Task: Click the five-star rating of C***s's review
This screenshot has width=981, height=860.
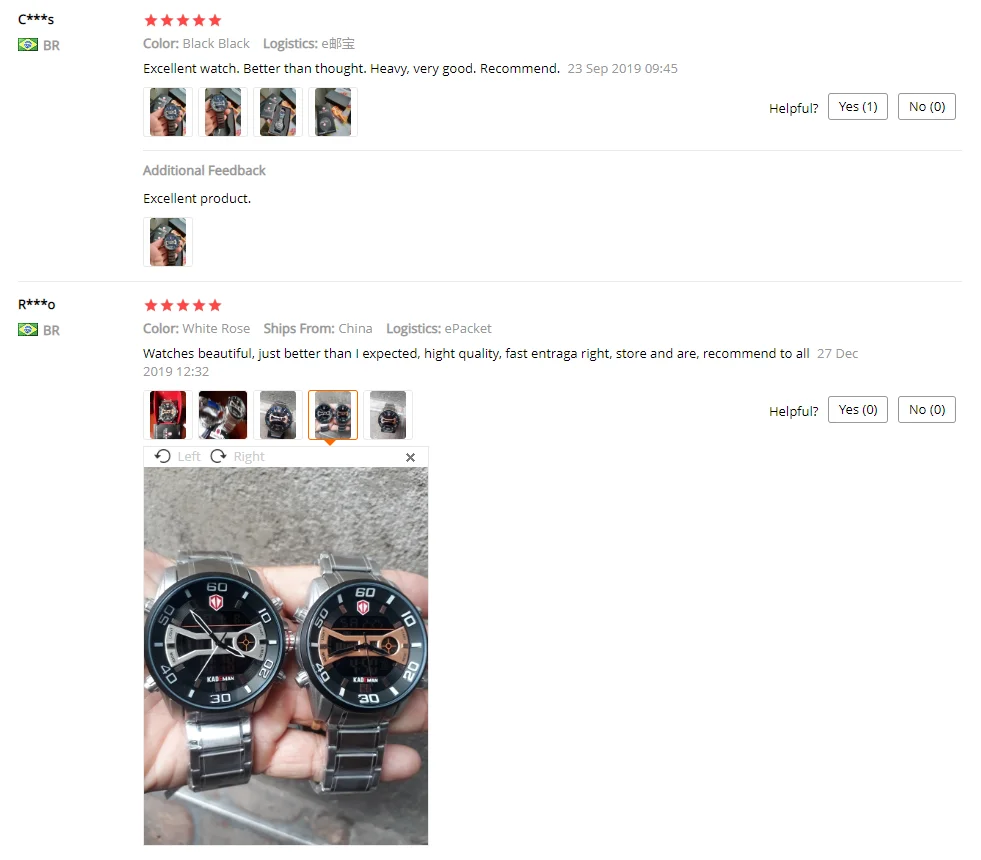Action: [183, 21]
